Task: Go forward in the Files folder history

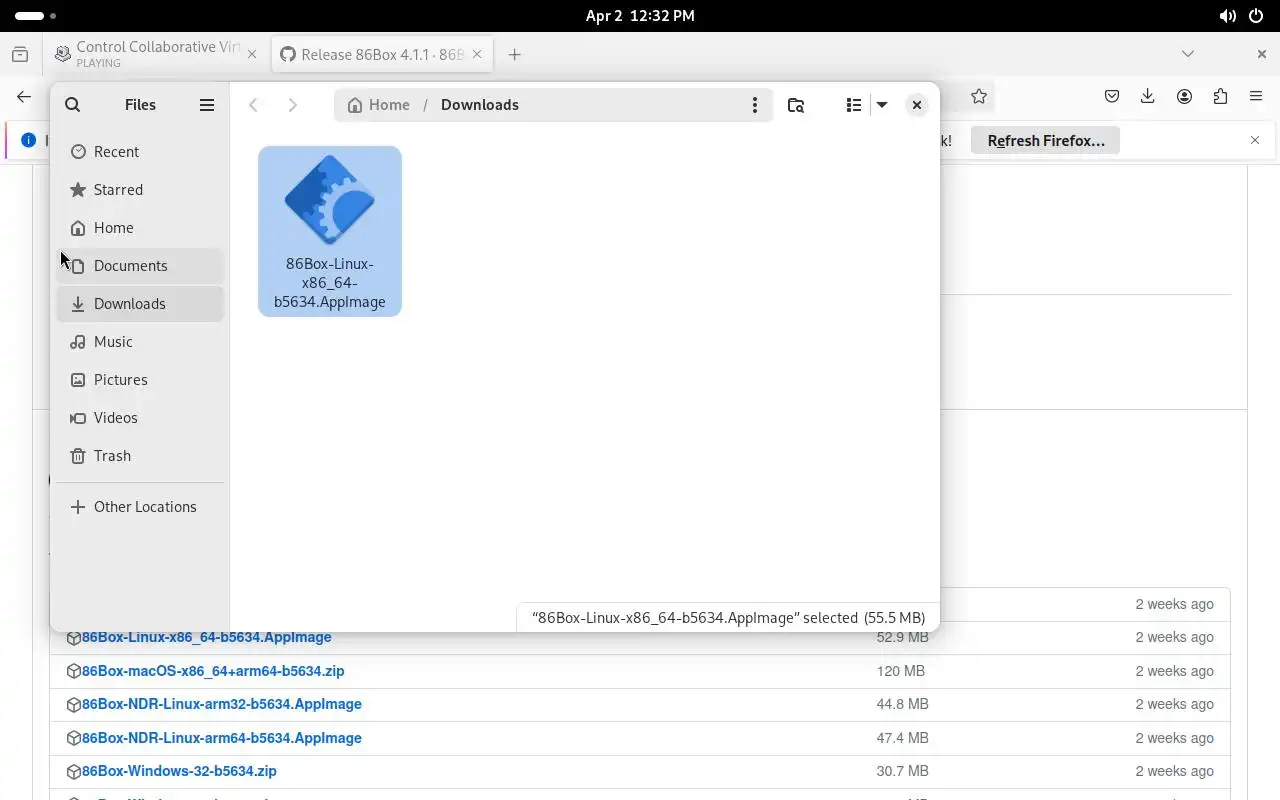Action: 292,104
